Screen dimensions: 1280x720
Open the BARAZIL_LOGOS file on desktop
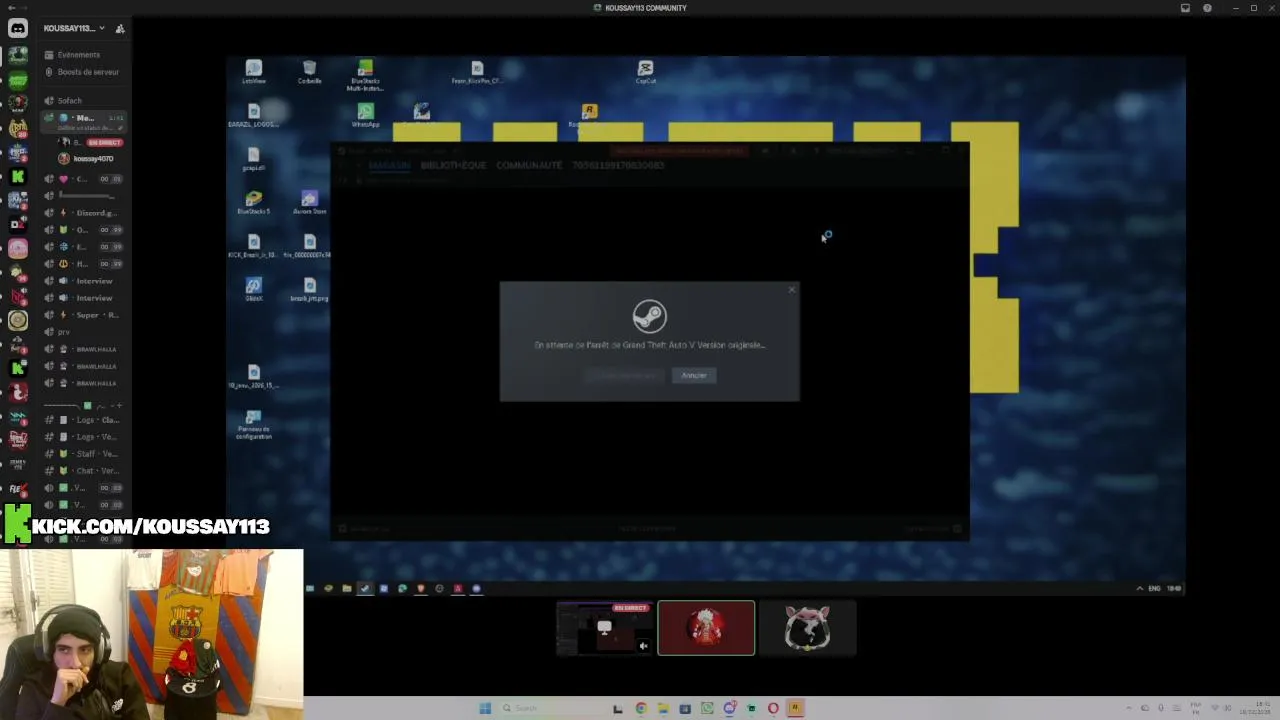tap(254, 115)
